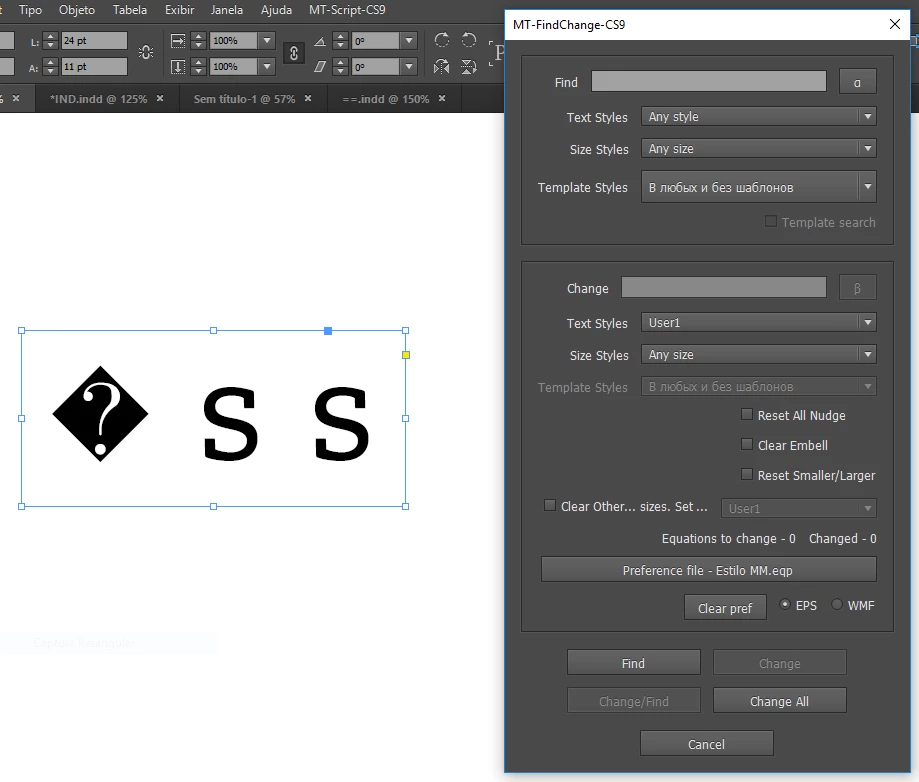The height and width of the screenshot is (782, 919).
Task: Select the EPS radio button
Action: click(x=785, y=604)
